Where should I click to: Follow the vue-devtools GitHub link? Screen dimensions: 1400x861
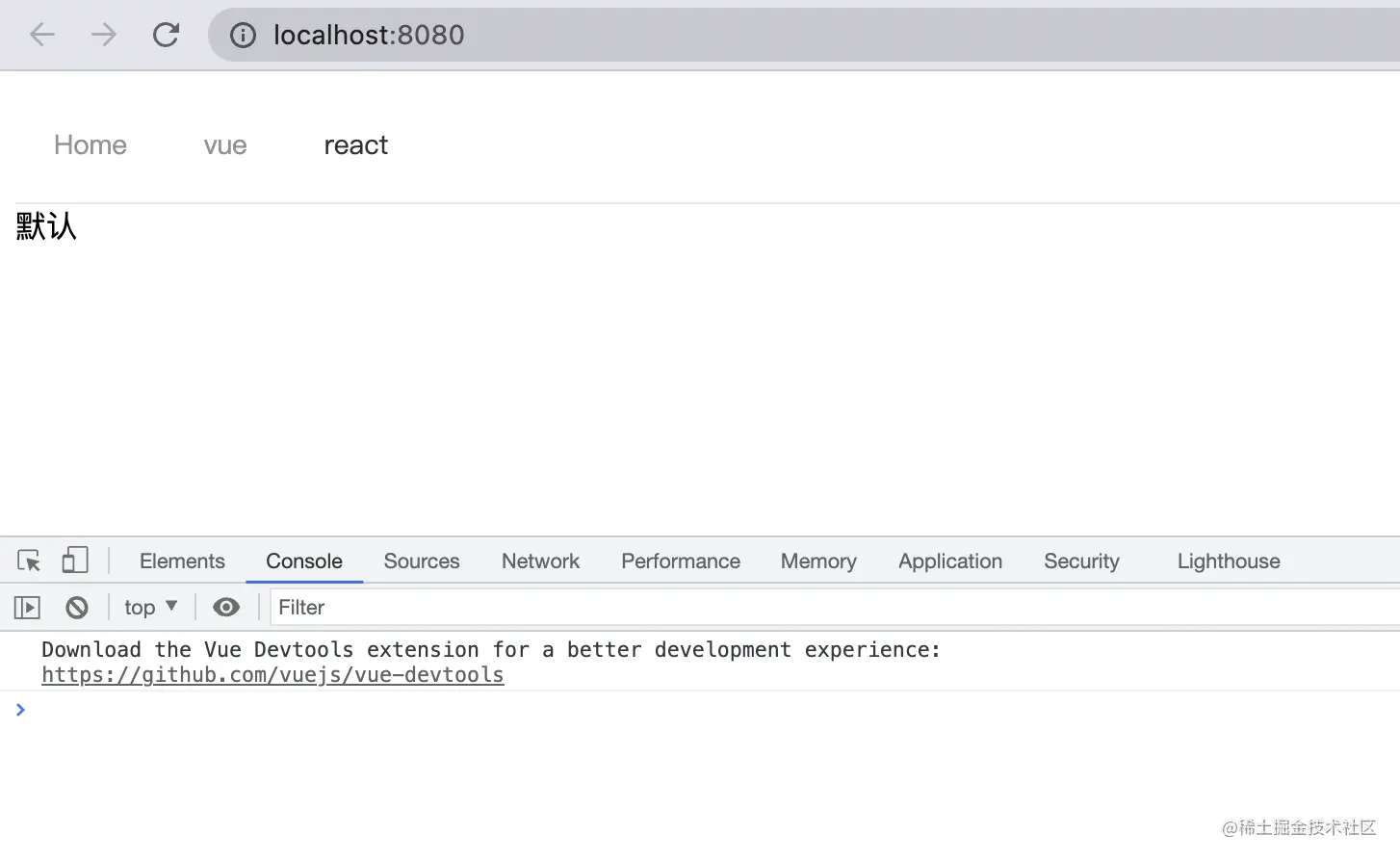(272, 675)
